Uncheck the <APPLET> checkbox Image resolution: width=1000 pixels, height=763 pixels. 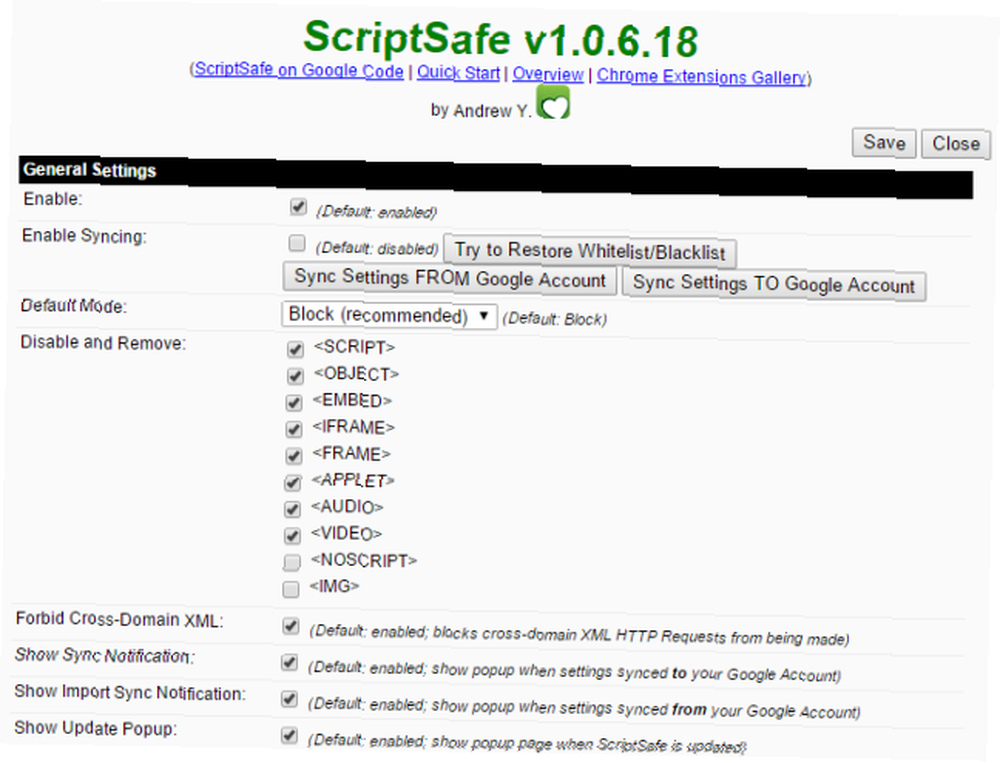point(293,482)
